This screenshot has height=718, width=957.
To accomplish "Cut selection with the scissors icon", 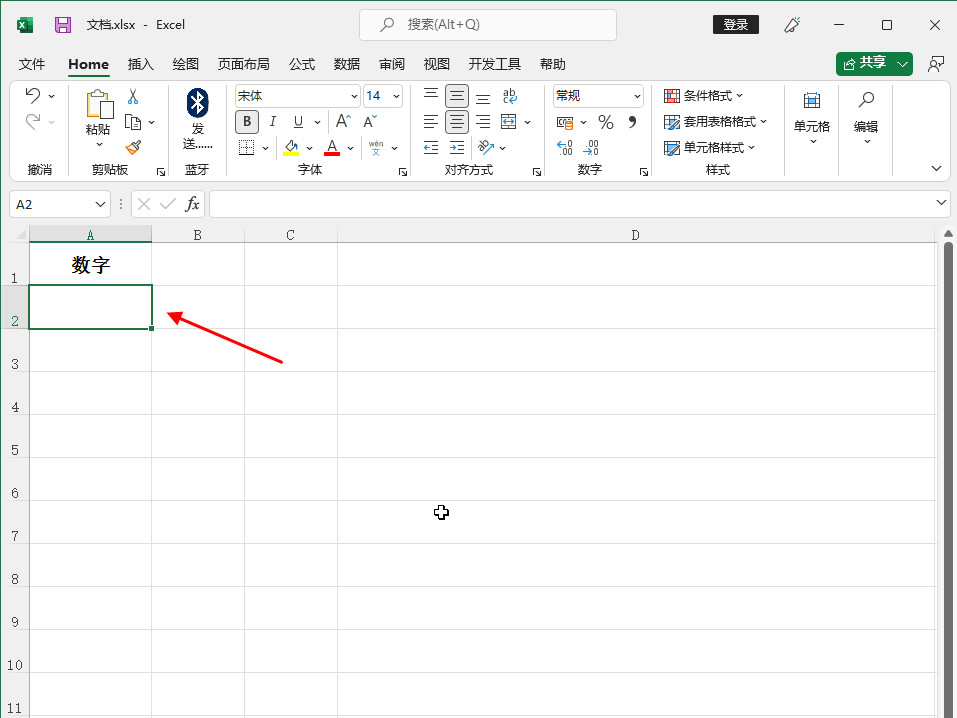I will (x=133, y=96).
